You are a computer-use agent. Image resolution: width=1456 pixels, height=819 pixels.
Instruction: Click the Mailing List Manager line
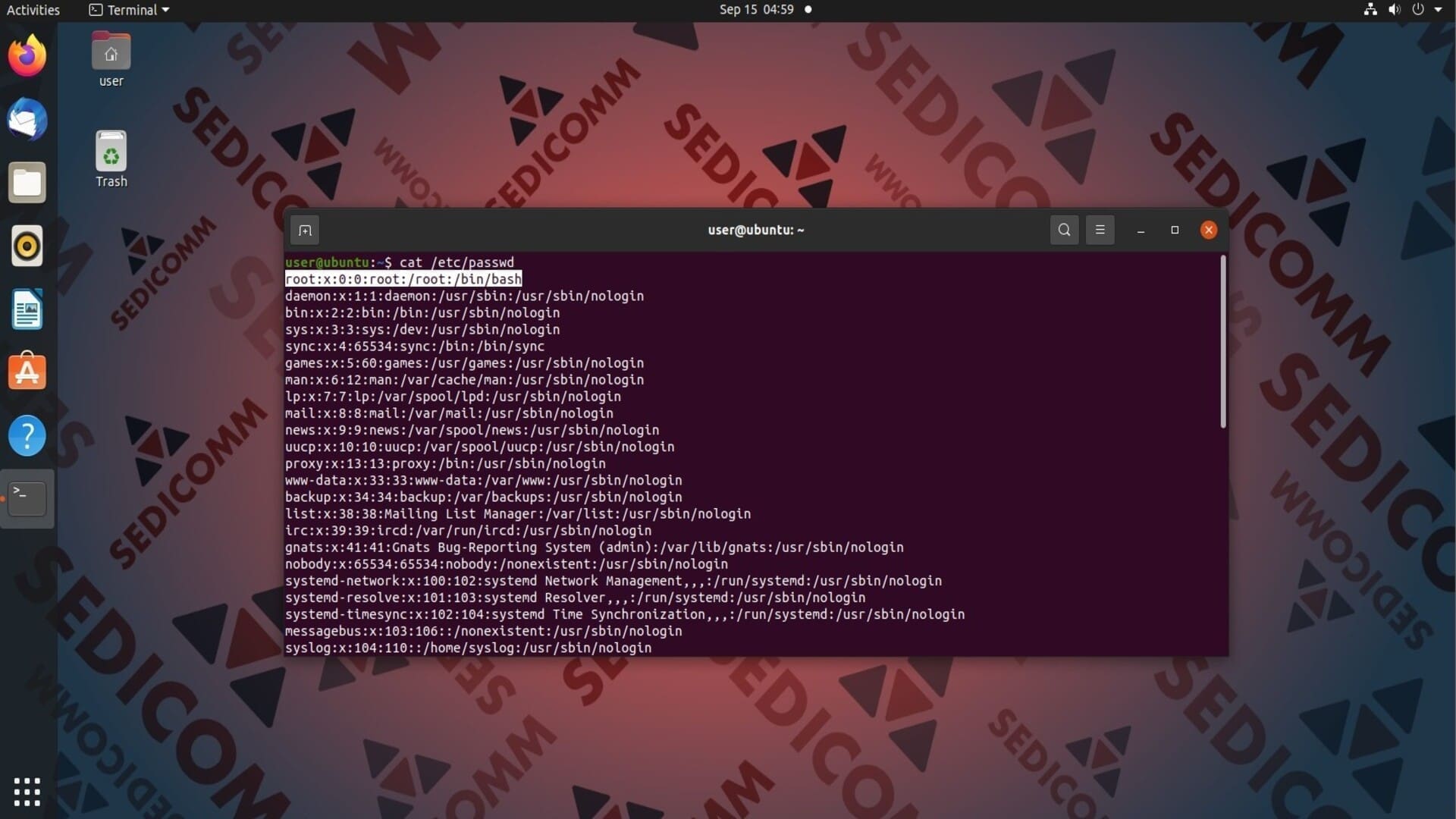click(x=518, y=513)
